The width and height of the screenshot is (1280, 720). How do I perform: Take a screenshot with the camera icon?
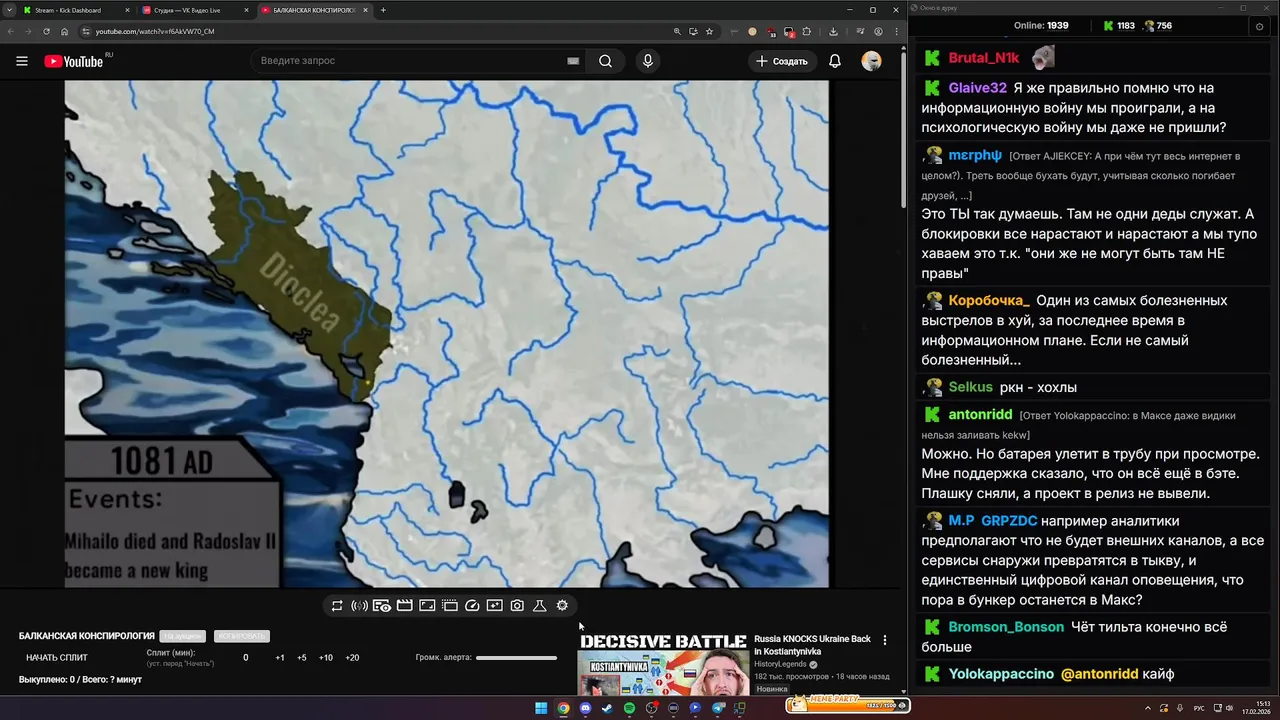click(517, 605)
